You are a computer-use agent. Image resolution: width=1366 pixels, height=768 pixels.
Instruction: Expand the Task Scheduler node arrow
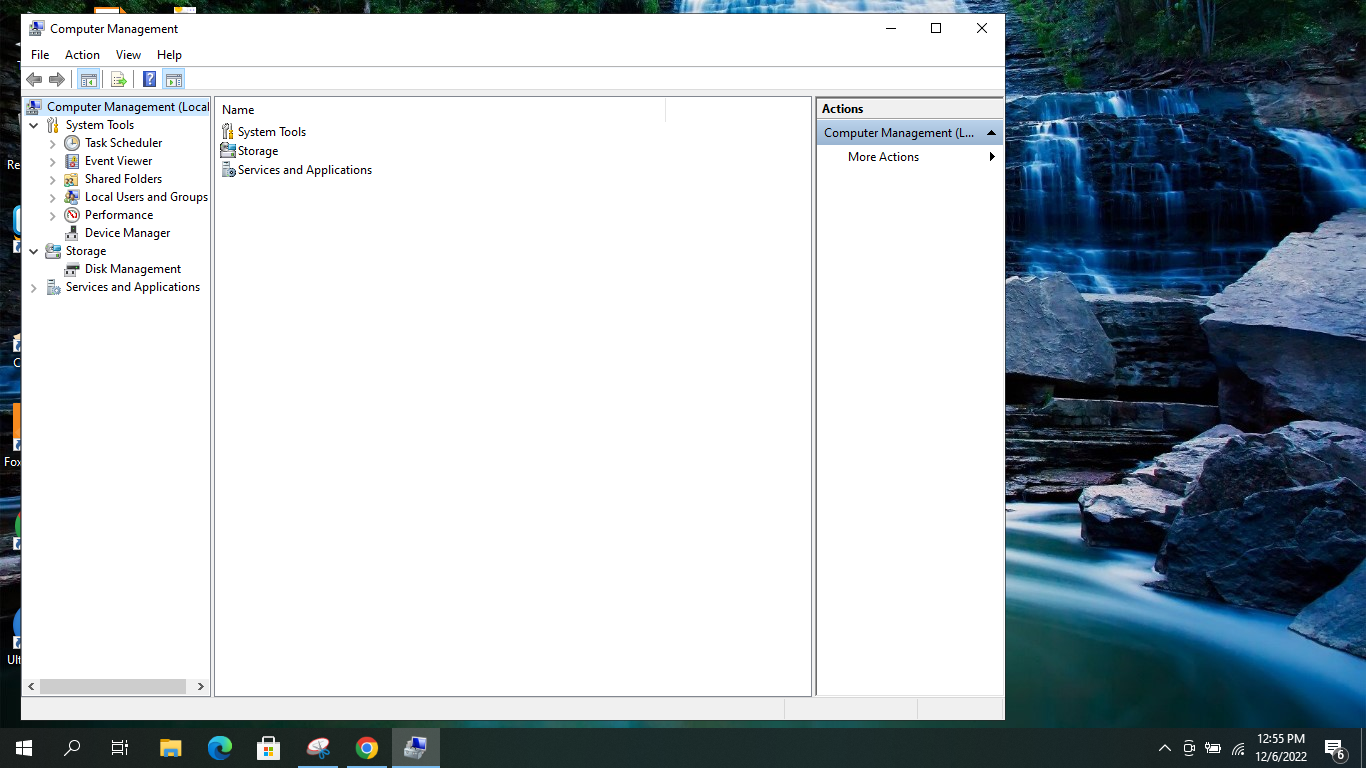coord(53,144)
